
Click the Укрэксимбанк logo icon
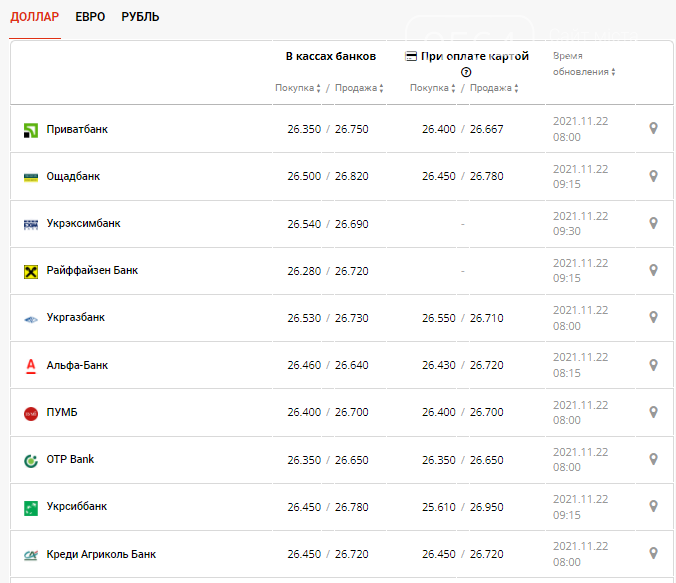point(31,224)
